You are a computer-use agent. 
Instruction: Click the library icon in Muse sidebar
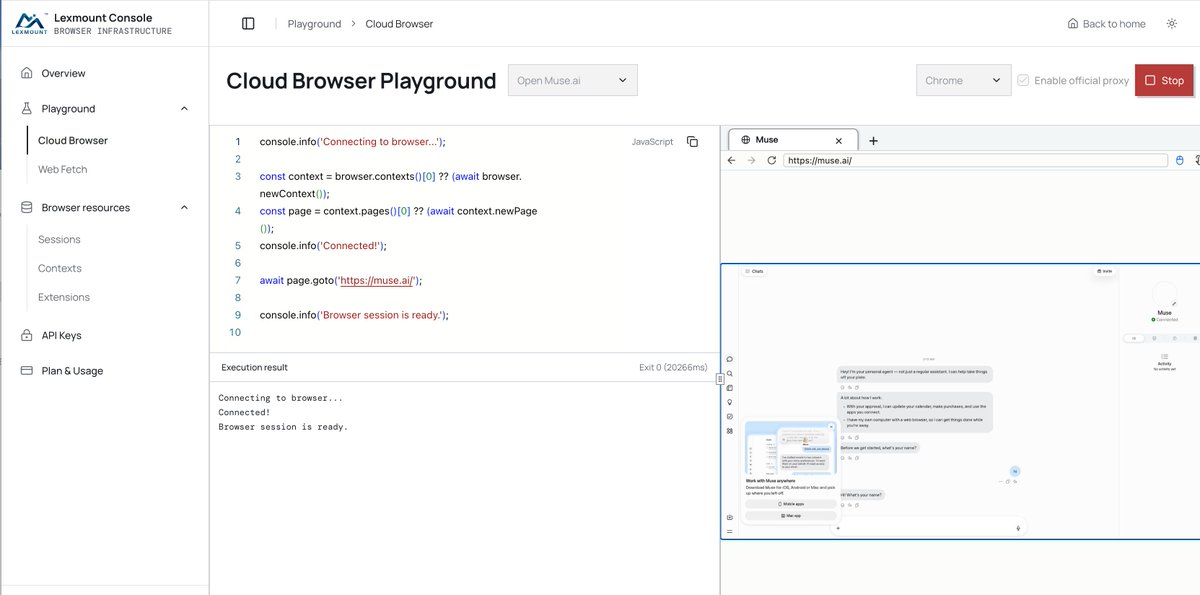(730, 388)
